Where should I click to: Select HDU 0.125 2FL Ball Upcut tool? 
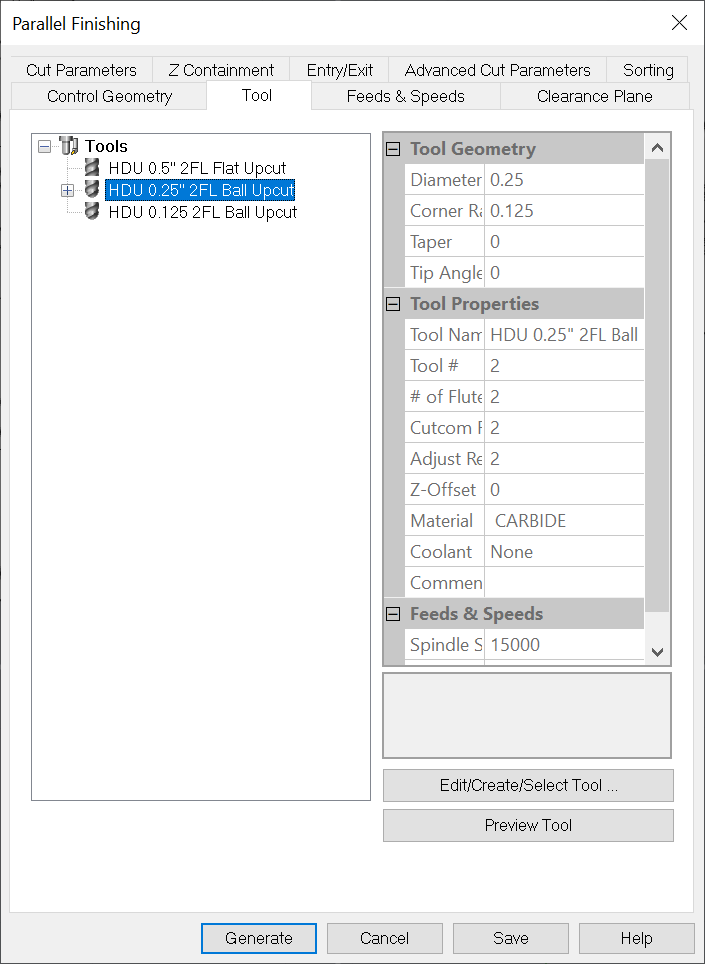(202, 212)
